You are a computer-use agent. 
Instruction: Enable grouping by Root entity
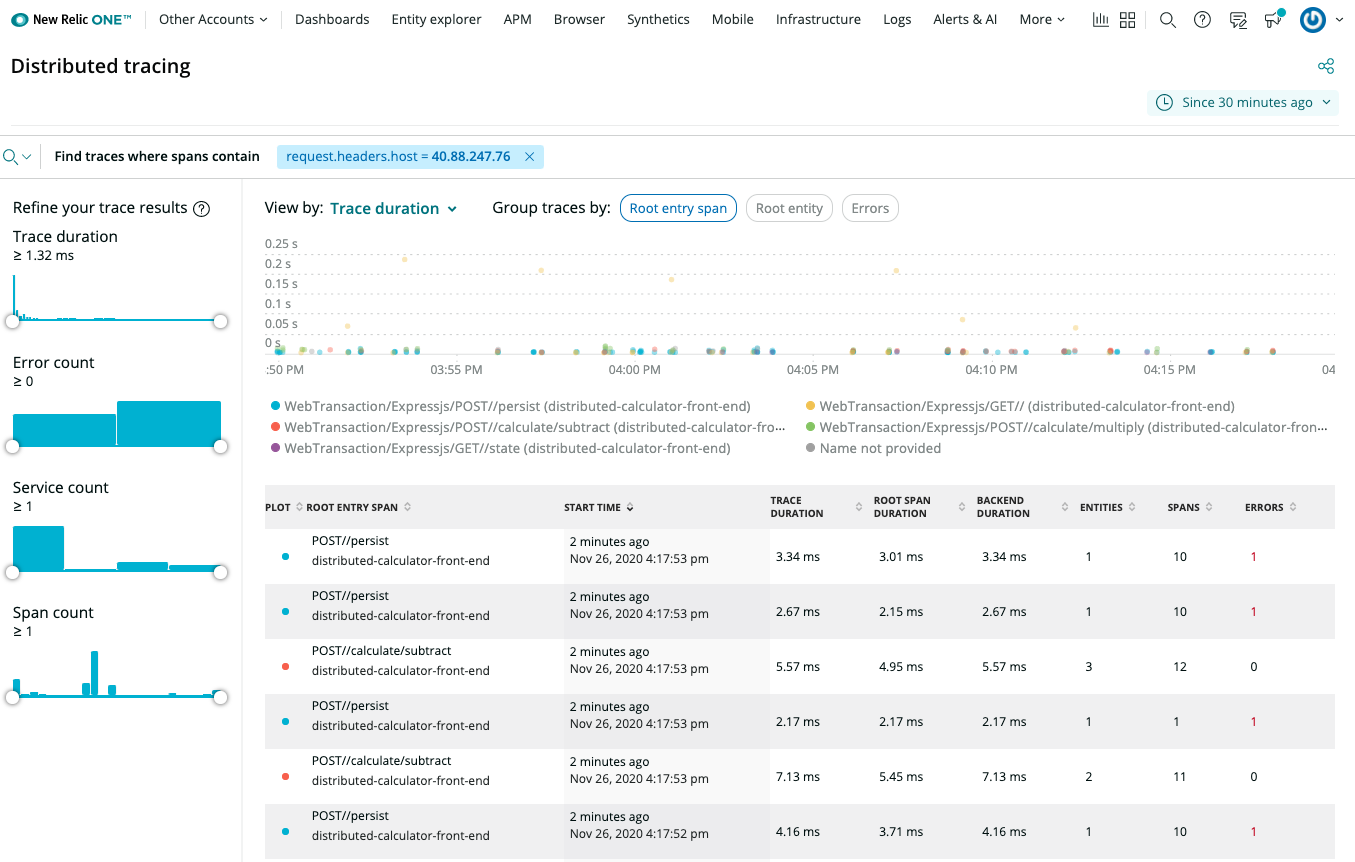[x=789, y=208]
